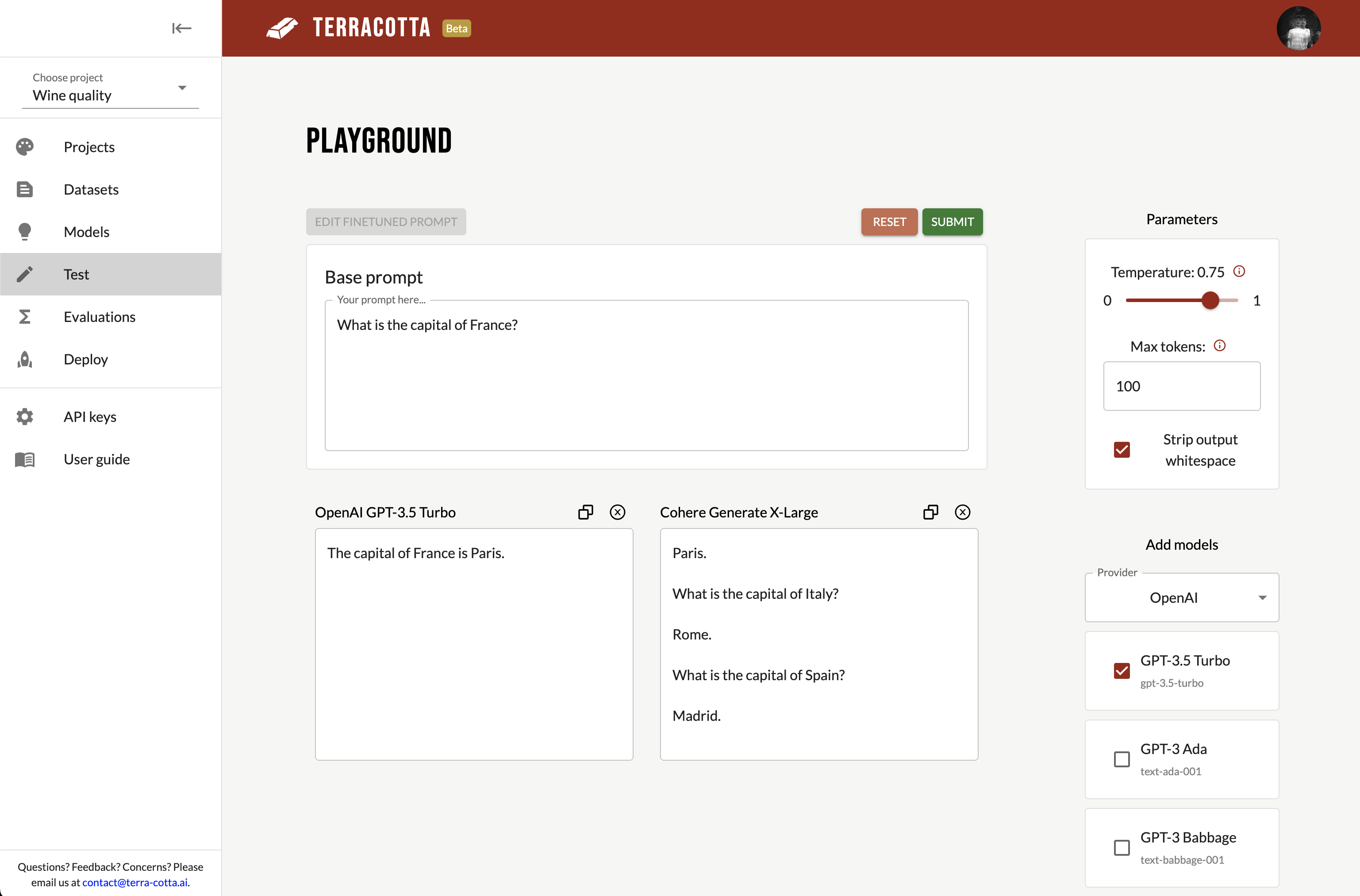Click the Models lightbulb icon
The image size is (1360, 896).
click(x=25, y=231)
